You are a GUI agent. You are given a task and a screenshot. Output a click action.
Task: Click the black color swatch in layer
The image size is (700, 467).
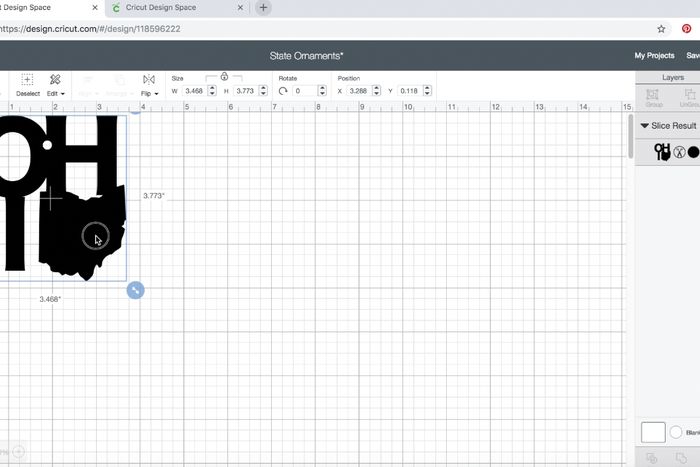pos(693,153)
